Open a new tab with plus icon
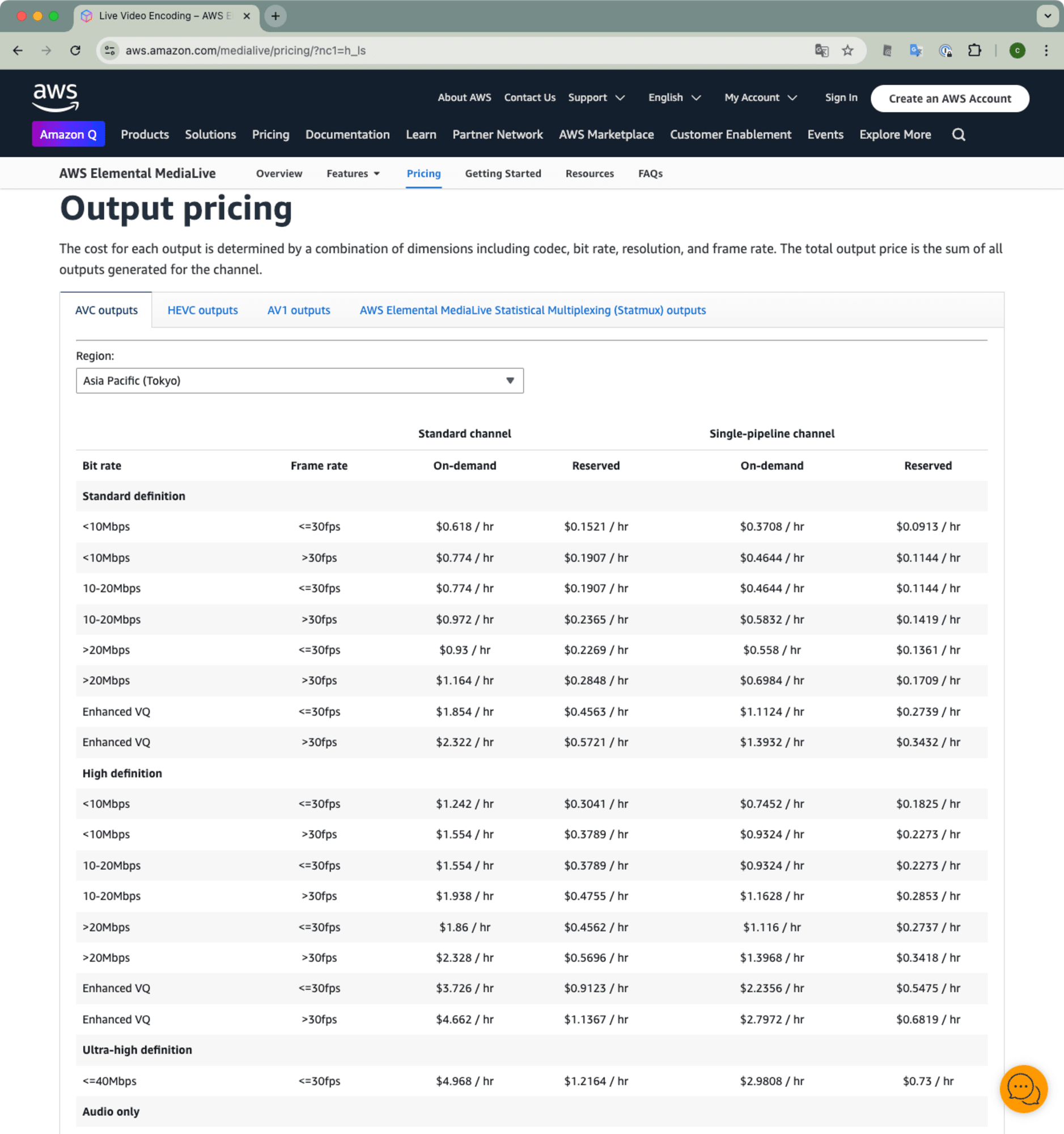The image size is (1064, 1134). tap(275, 16)
